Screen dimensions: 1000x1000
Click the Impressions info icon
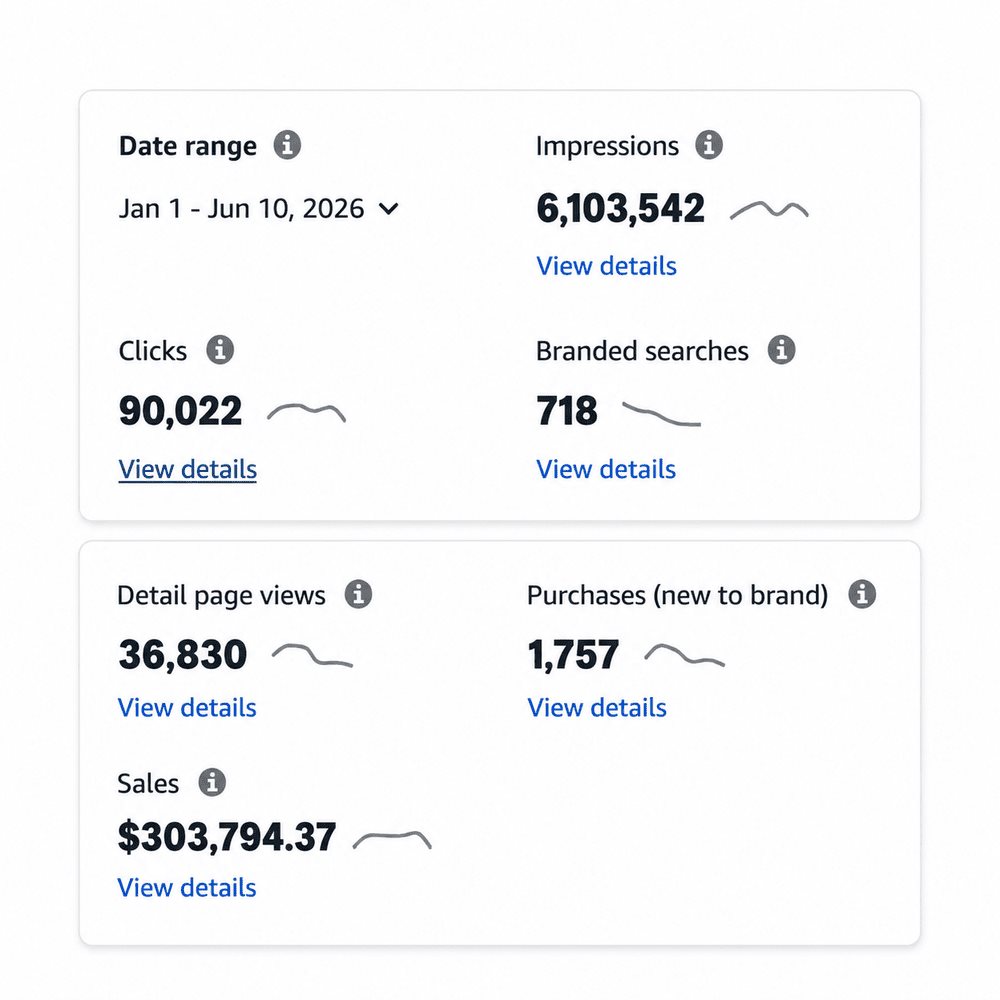click(709, 145)
